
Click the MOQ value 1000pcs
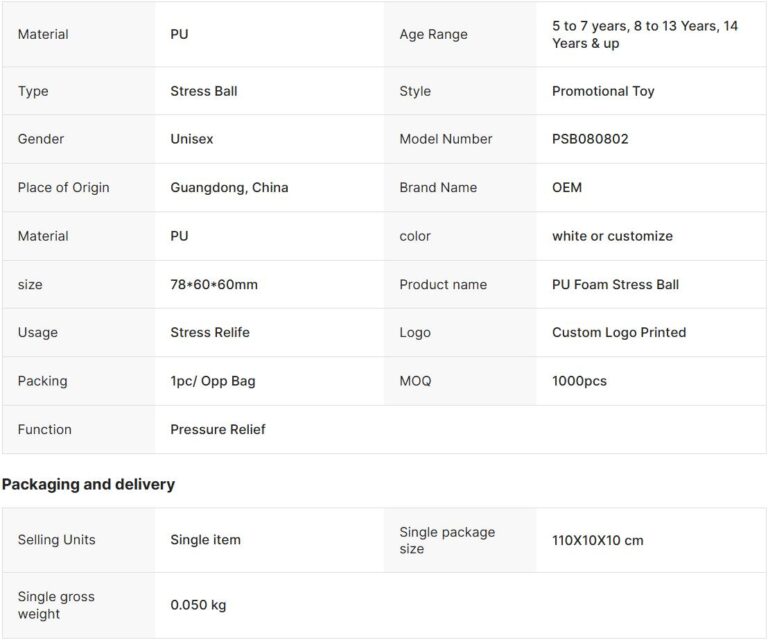pyautogui.click(x=579, y=381)
